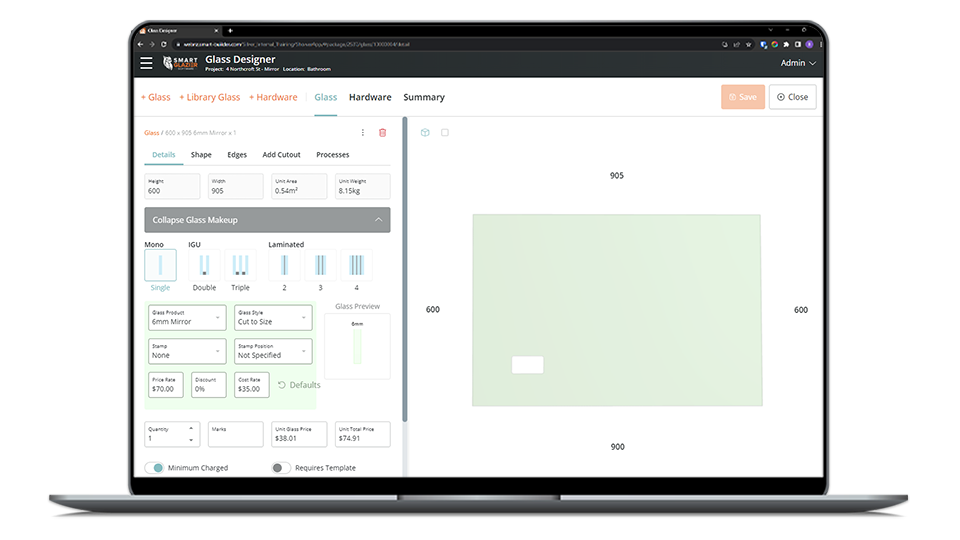Reset rates with the Defaults link
Image resolution: width=960 pixels, height=540 pixels.
tap(299, 385)
